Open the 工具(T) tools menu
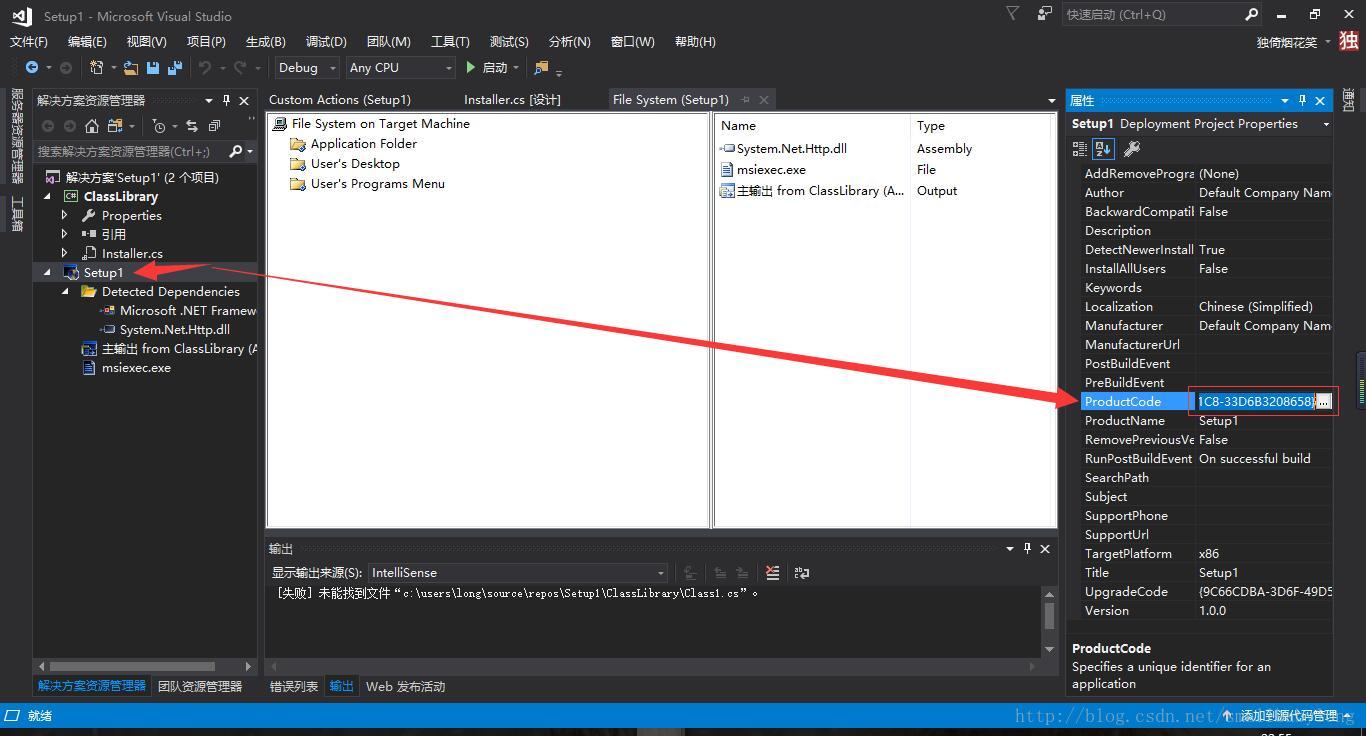This screenshot has height=736, width=1366. click(x=450, y=41)
